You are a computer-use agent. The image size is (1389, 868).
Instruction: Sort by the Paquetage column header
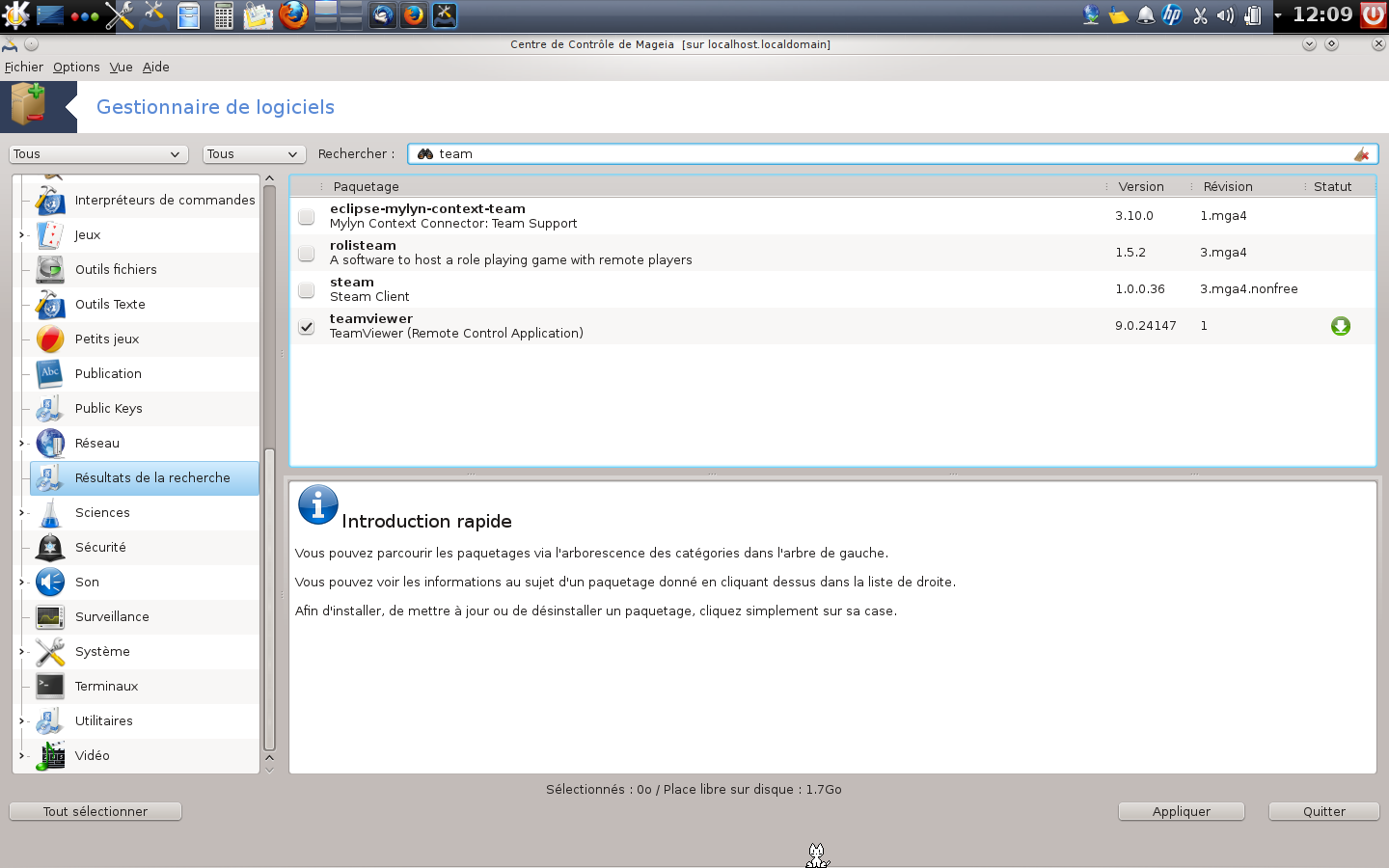tap(712, 186)
